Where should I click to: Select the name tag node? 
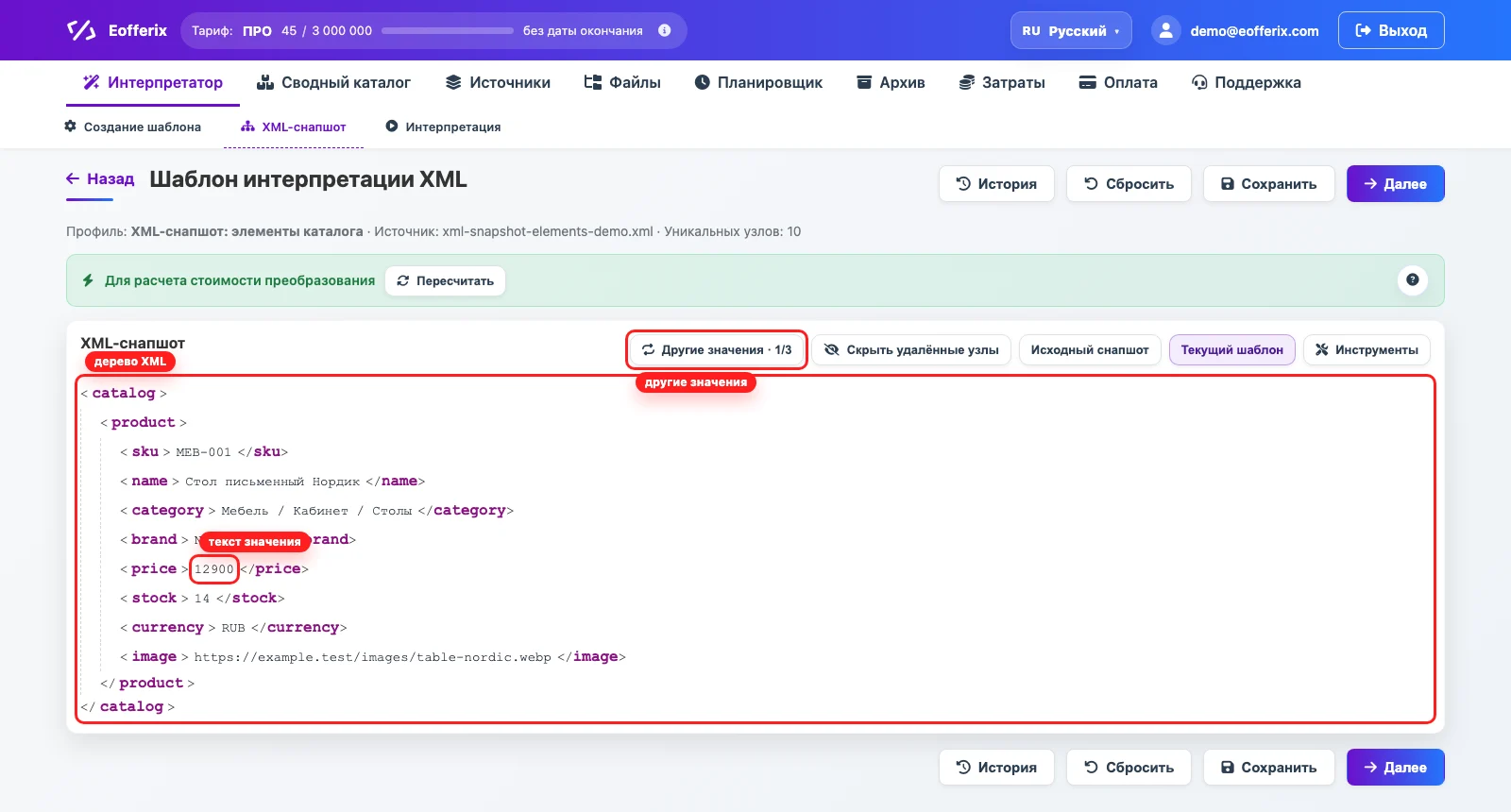click(x=149, y=481)
